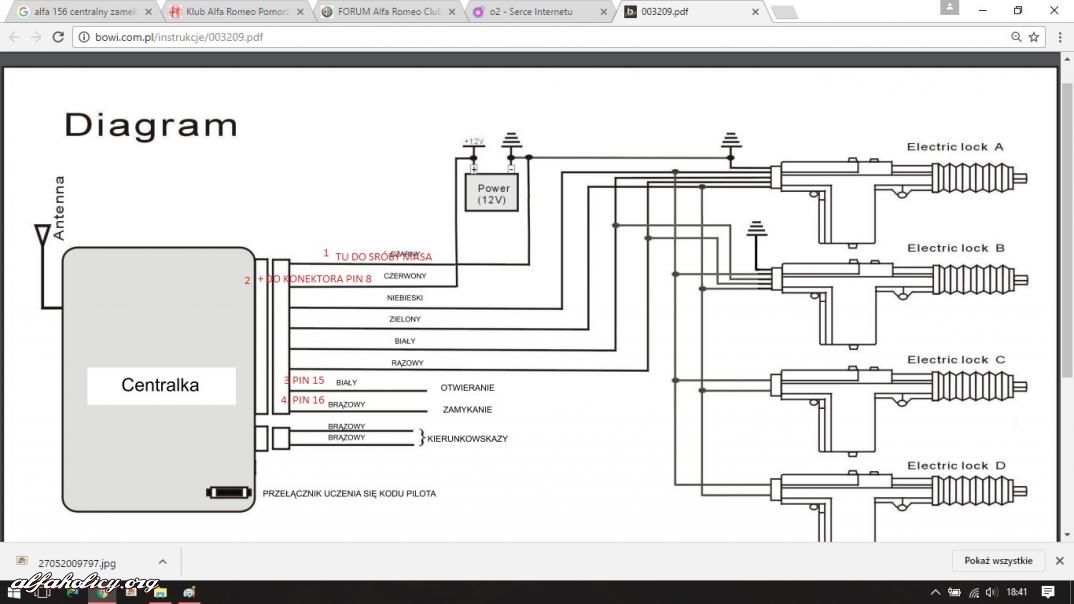Close the 'FORUM Alfa Romeo Club' tab
1074x604 pixels.
452,12
